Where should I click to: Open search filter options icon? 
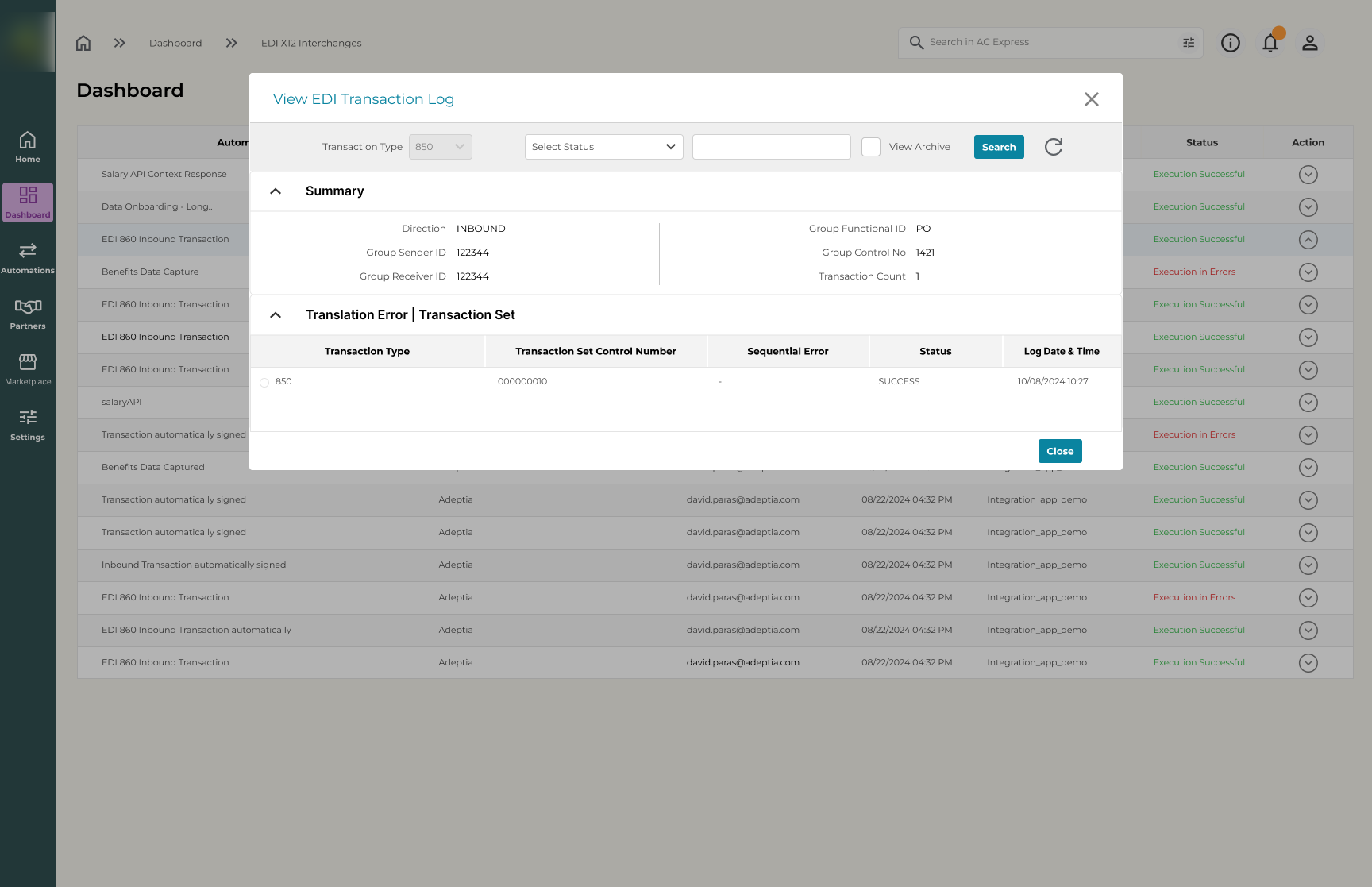(x=1189, y=43)
